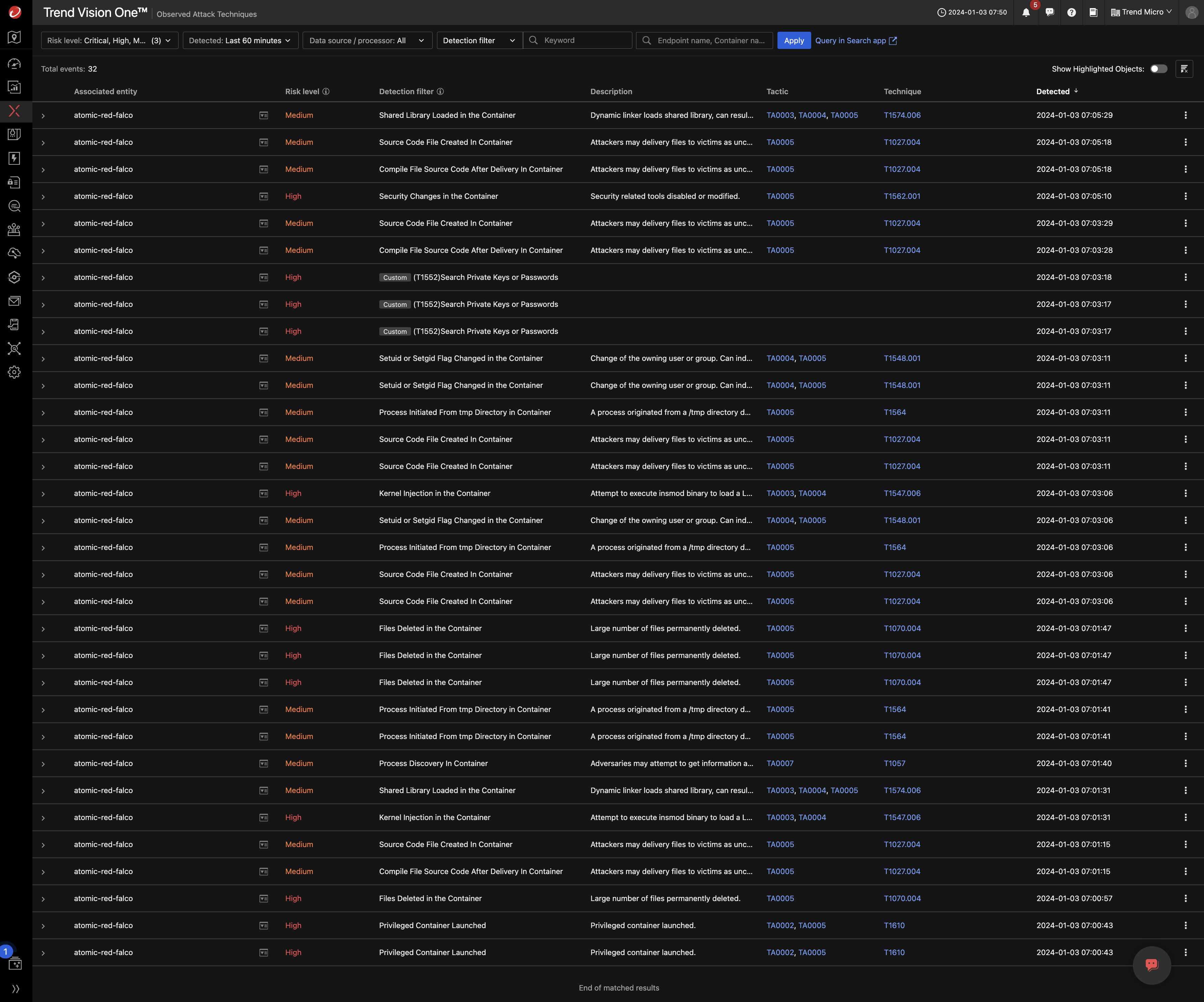The height and width of the screenshot is (1002, 1204).
Task: Open Custom tag in 07:03:18 row
Action: (394, 278)
